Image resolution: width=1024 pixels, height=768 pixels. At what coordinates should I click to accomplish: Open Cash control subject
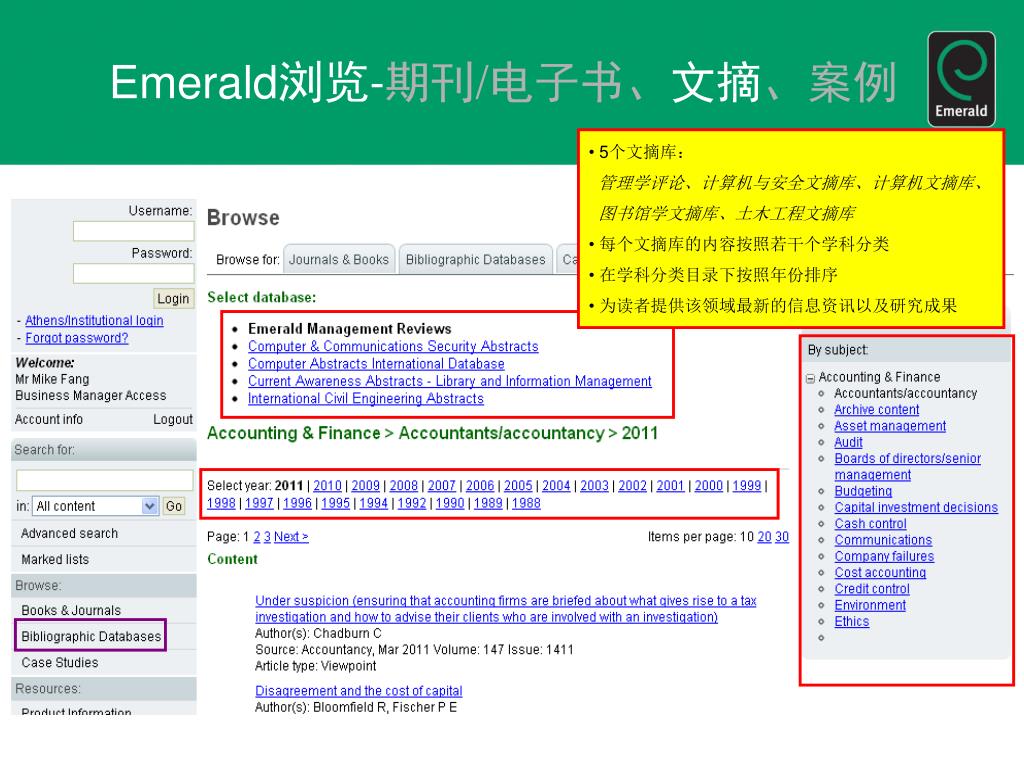(871, 524)
